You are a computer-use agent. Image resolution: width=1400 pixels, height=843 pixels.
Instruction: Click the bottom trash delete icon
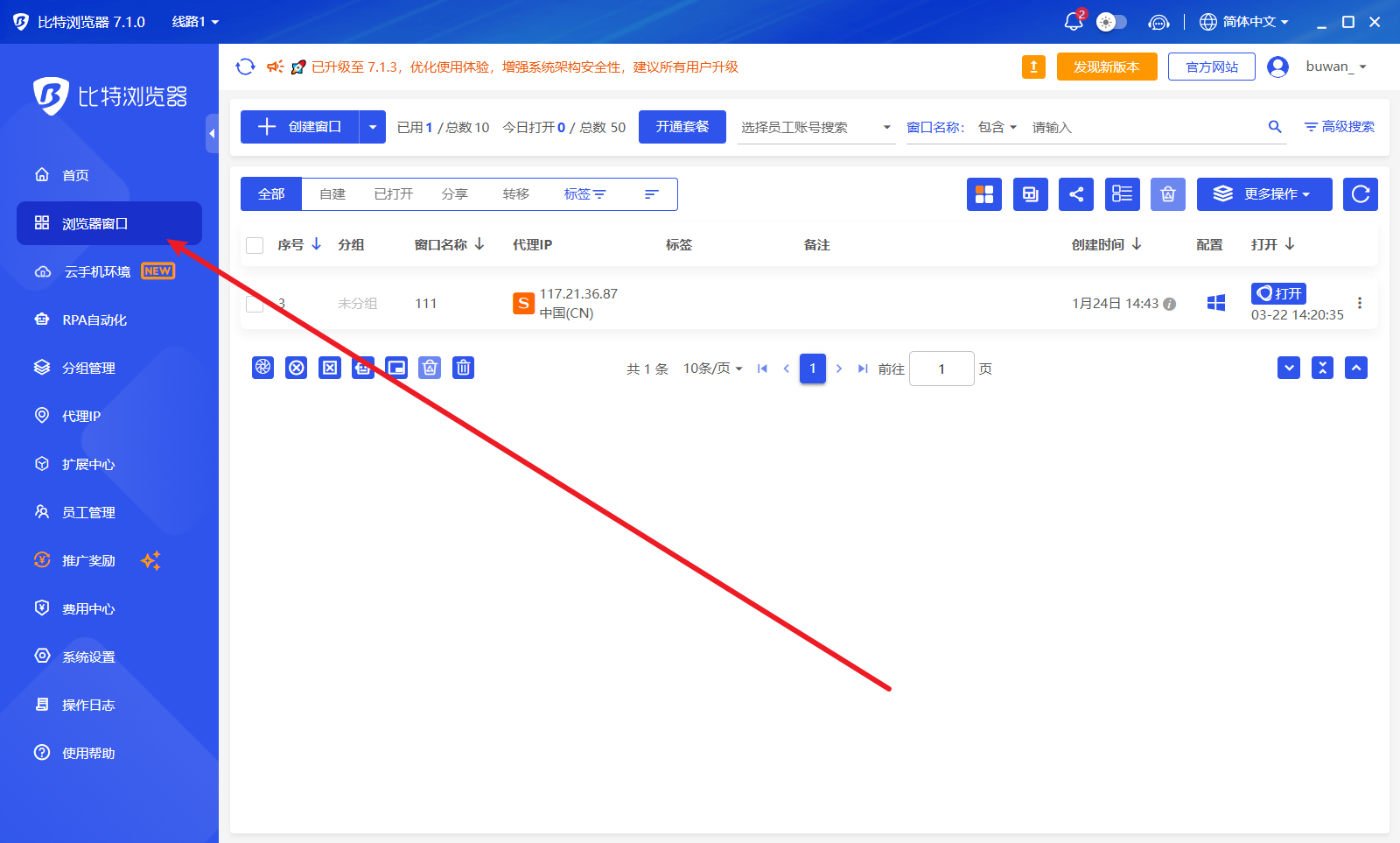pos(464,368)
